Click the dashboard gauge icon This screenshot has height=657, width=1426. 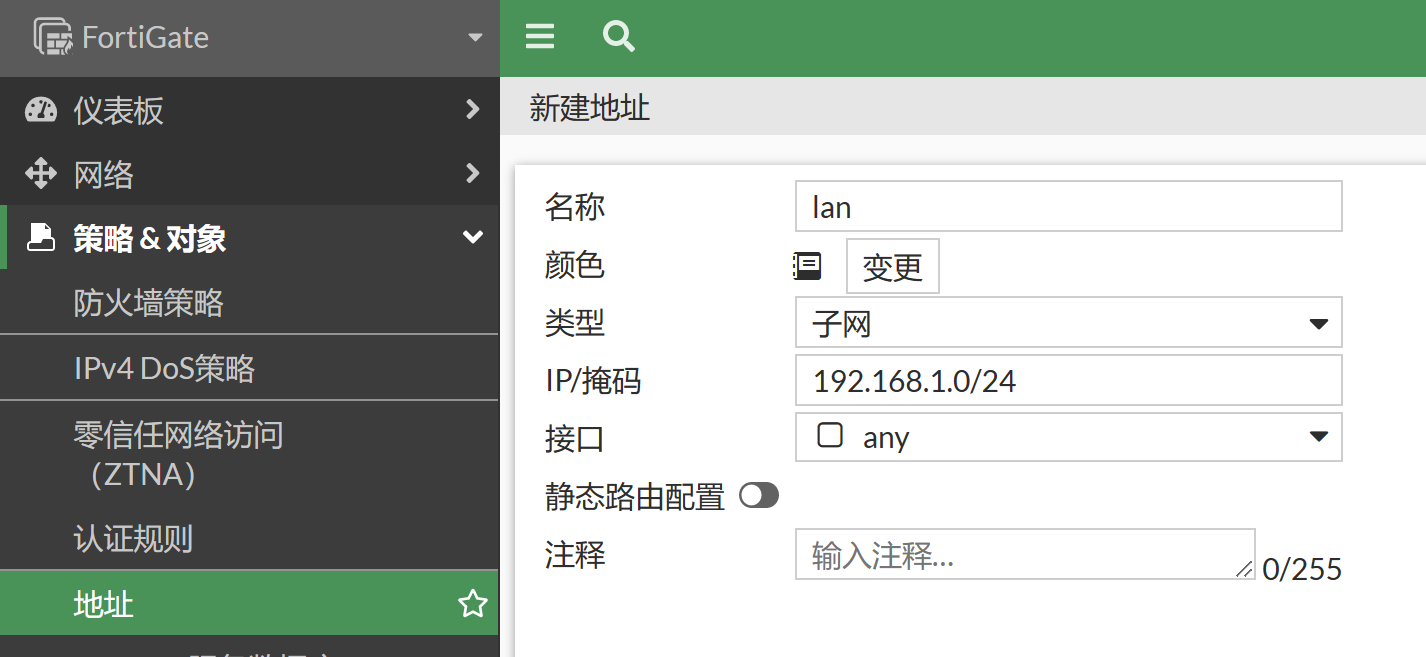(x=41, y=110)
